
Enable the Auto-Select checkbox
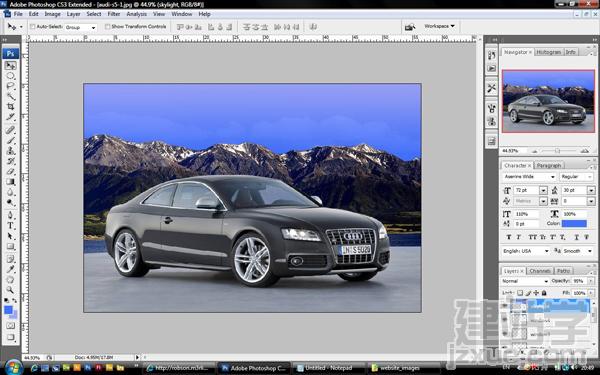(x=33, y=27)
